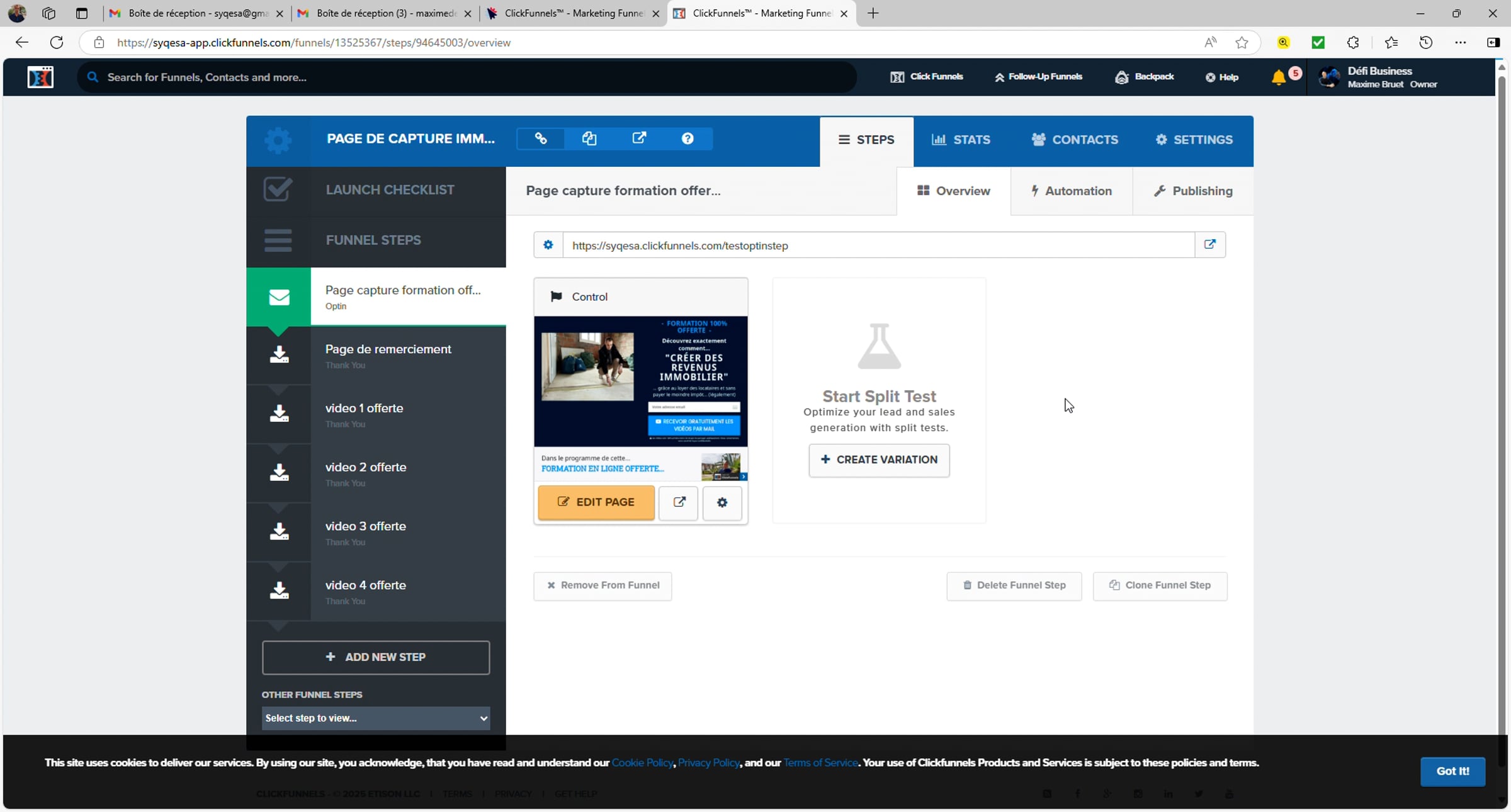
Task: Click the step URL text field
Action: (879, 245)
